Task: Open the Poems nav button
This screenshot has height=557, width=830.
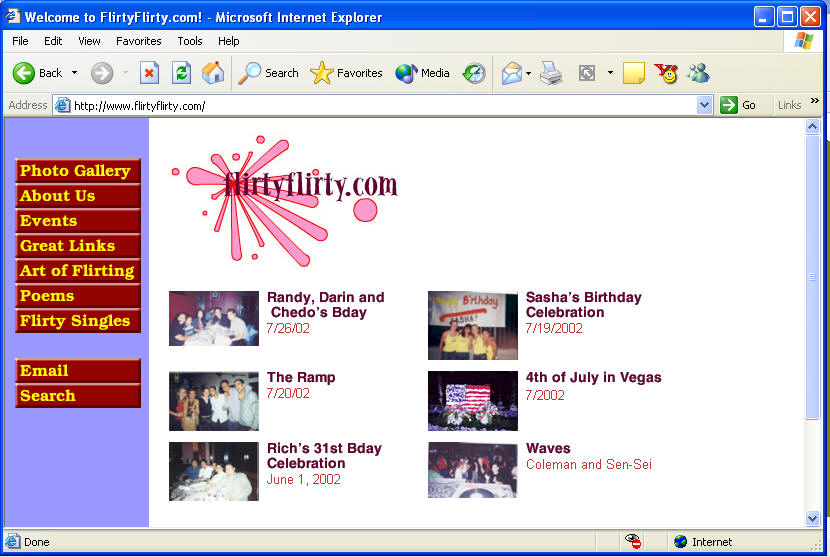Action: [78, 295]
